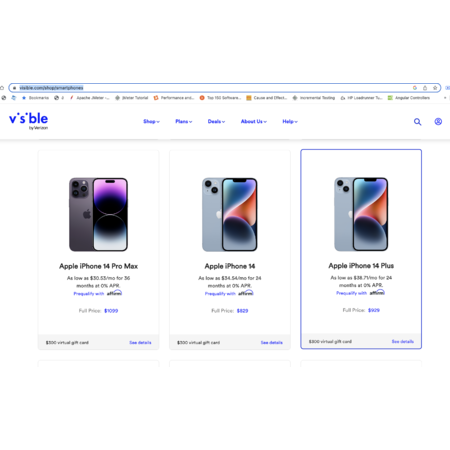Click the Google icon in address bar
The image size is (450, 450).
[415, 88]
